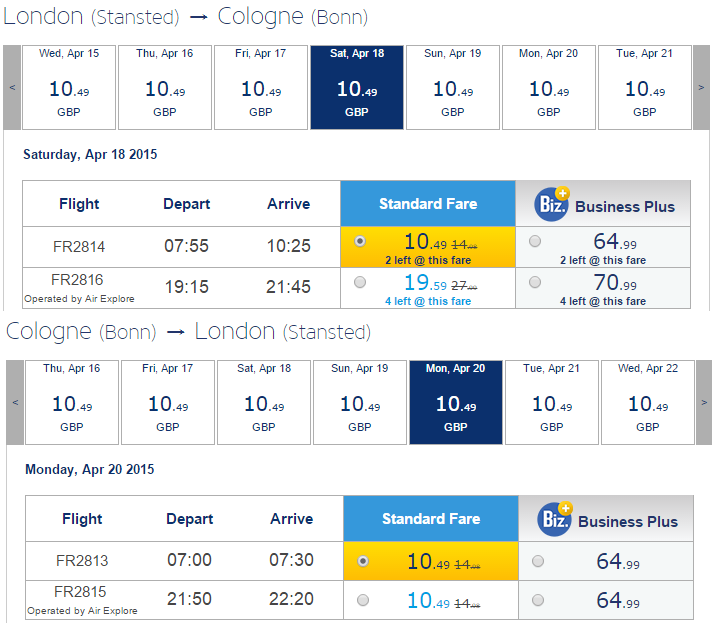
Task: Click the next dates arrow for Cologne to London
Action: tap(704, 402)
